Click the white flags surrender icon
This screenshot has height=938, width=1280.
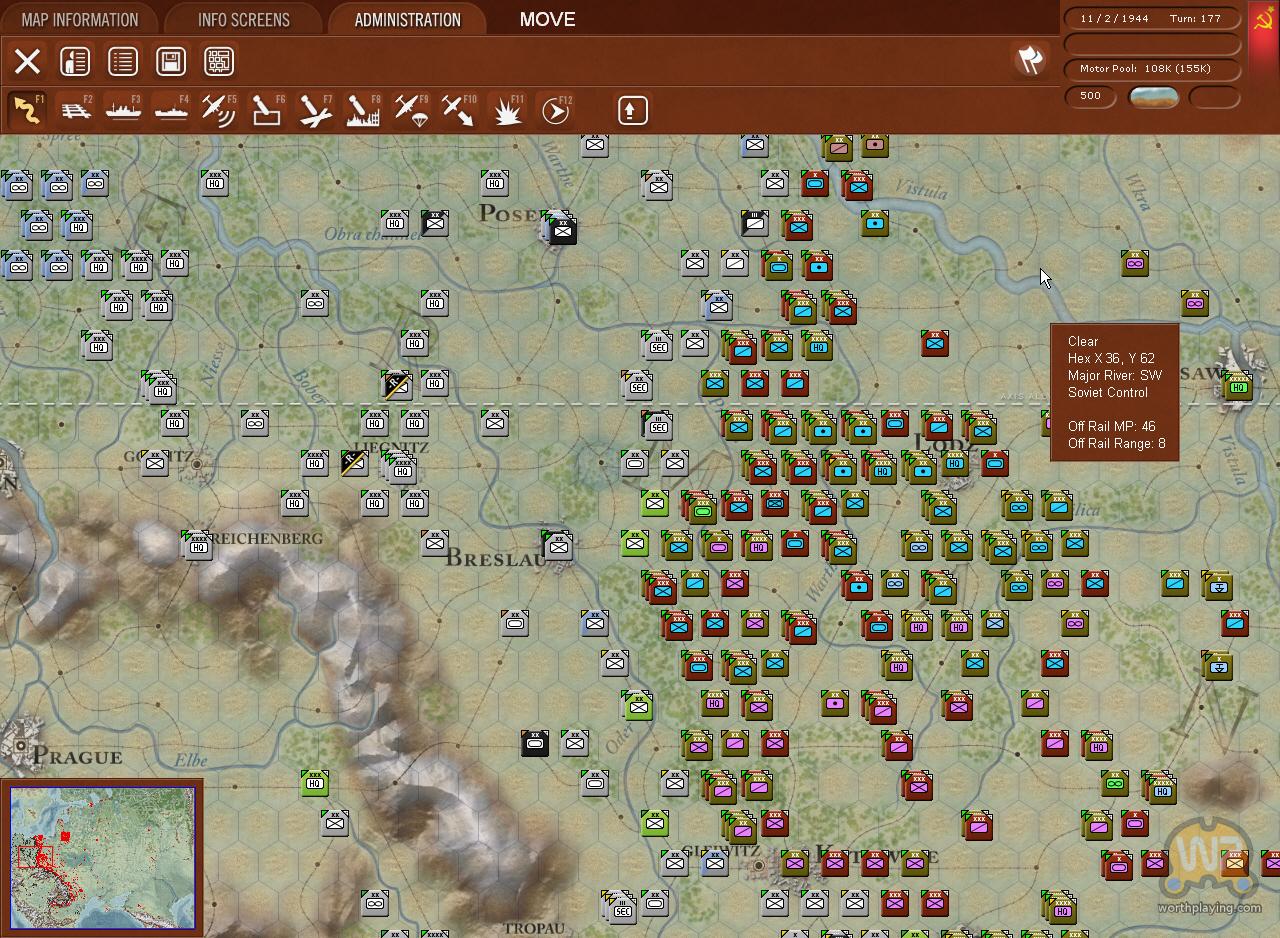click(1030, 60)
